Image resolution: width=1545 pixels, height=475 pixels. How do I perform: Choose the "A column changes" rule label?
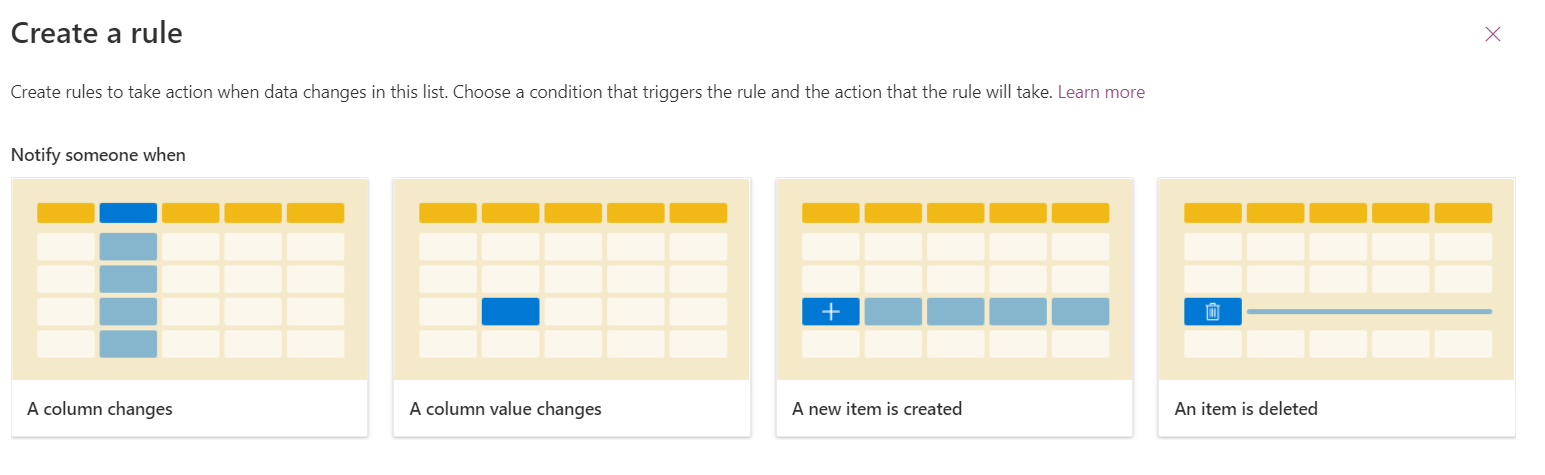tap(100, 409)
